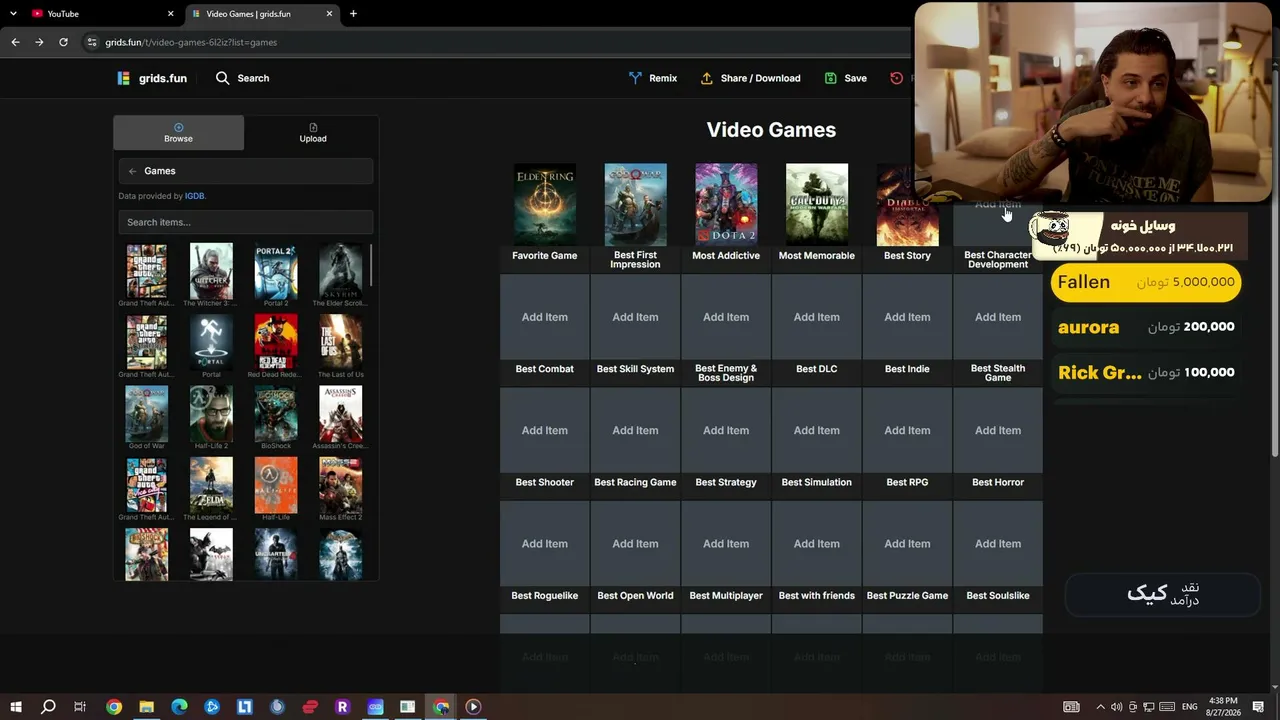Add an item to Best Stealth Game
The image size is (1280, 720).
pyautogui.click(x=998, y=317)
